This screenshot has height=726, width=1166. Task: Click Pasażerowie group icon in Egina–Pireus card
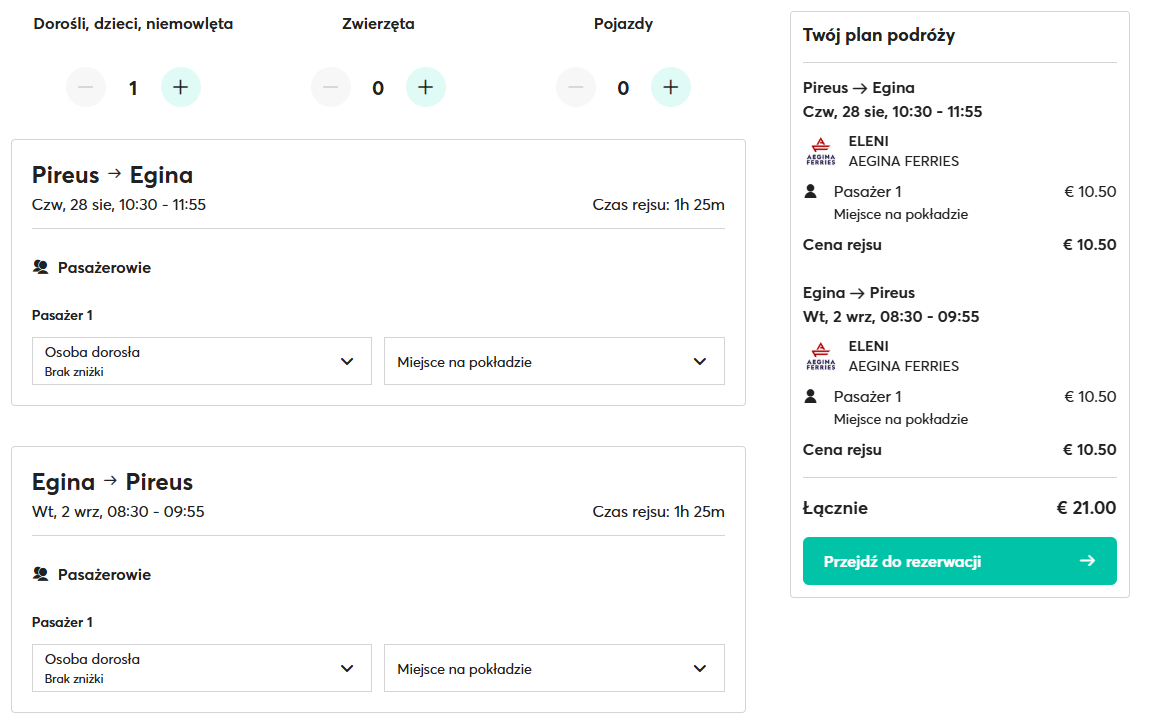click(x=41, y=574)
